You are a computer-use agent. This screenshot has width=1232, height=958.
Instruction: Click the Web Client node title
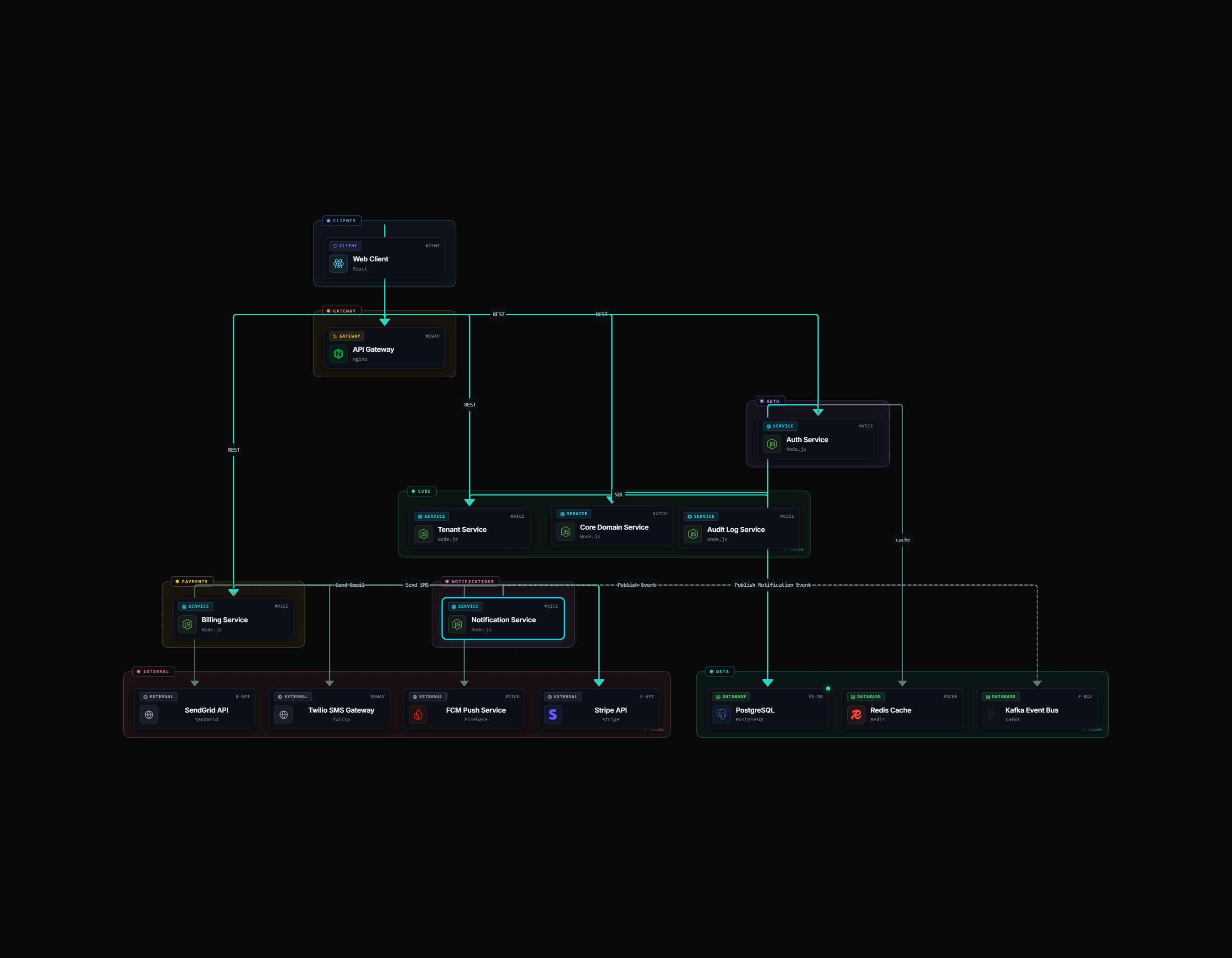pyautogui.click(x=371, y=259)
